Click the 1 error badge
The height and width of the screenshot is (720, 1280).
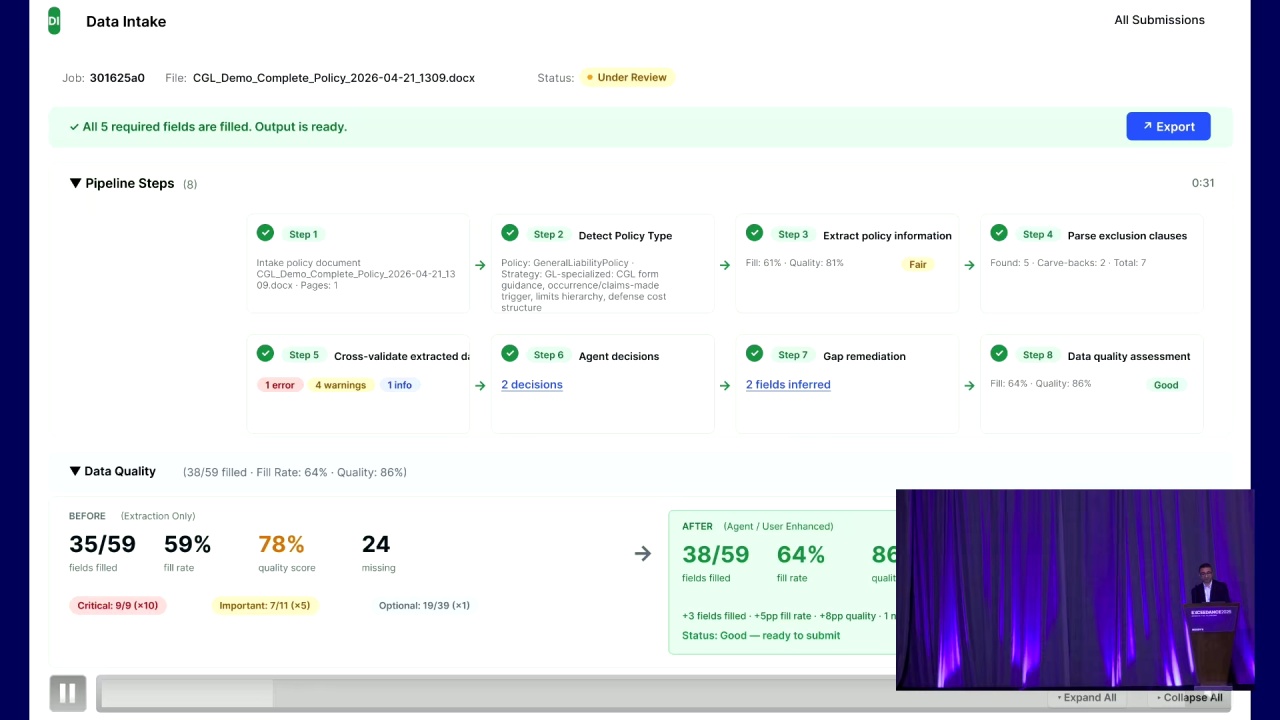point(280,385)
